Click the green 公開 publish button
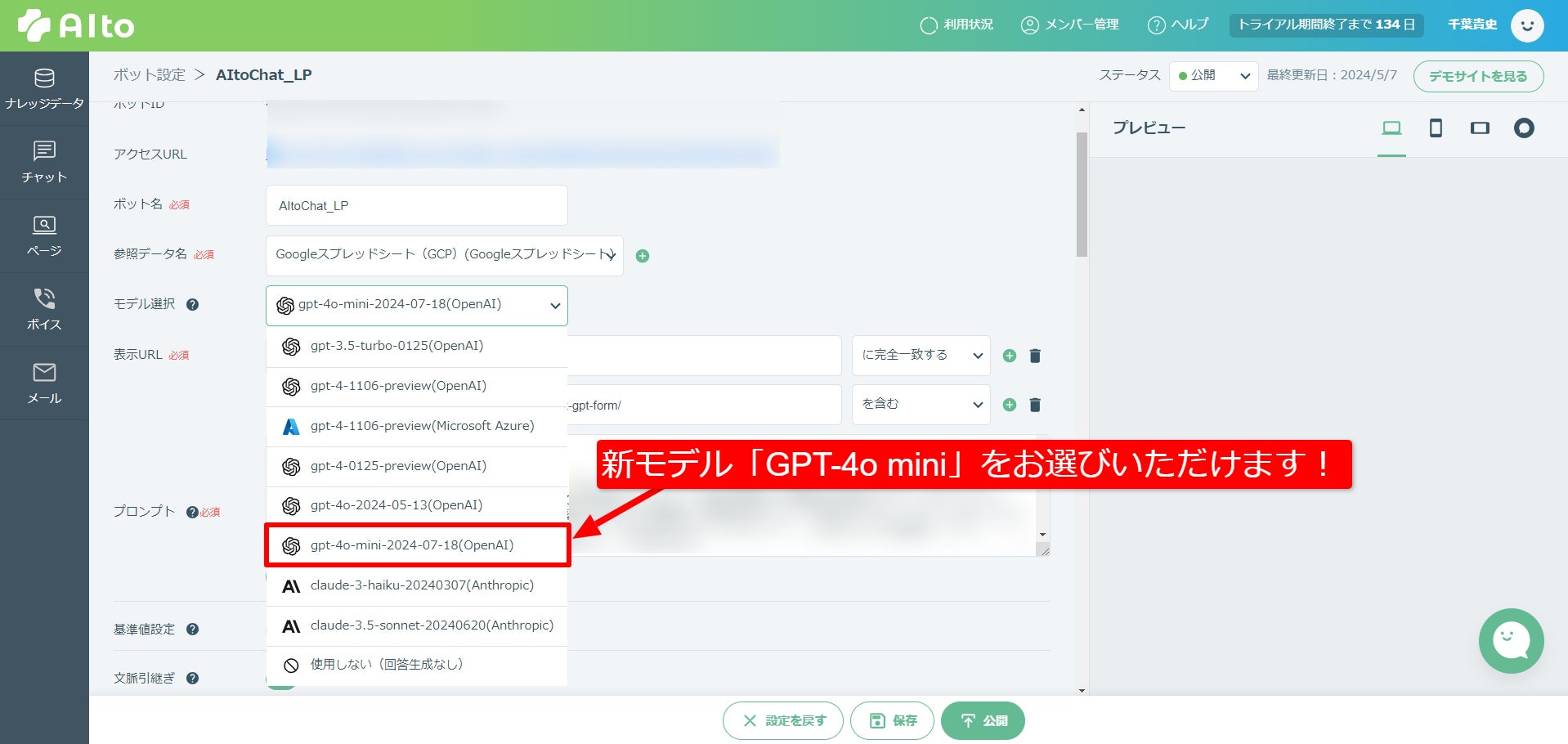The width and height of the screenshot is (1568, 744). 983,720
